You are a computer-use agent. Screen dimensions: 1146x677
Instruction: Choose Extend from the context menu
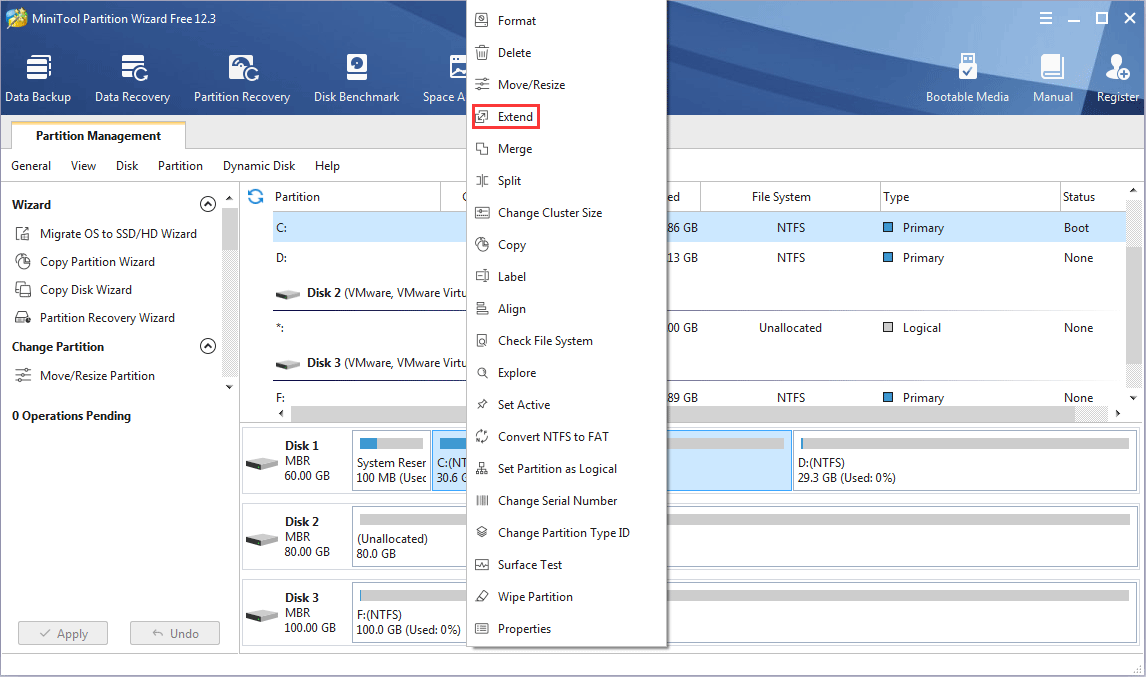506,117
